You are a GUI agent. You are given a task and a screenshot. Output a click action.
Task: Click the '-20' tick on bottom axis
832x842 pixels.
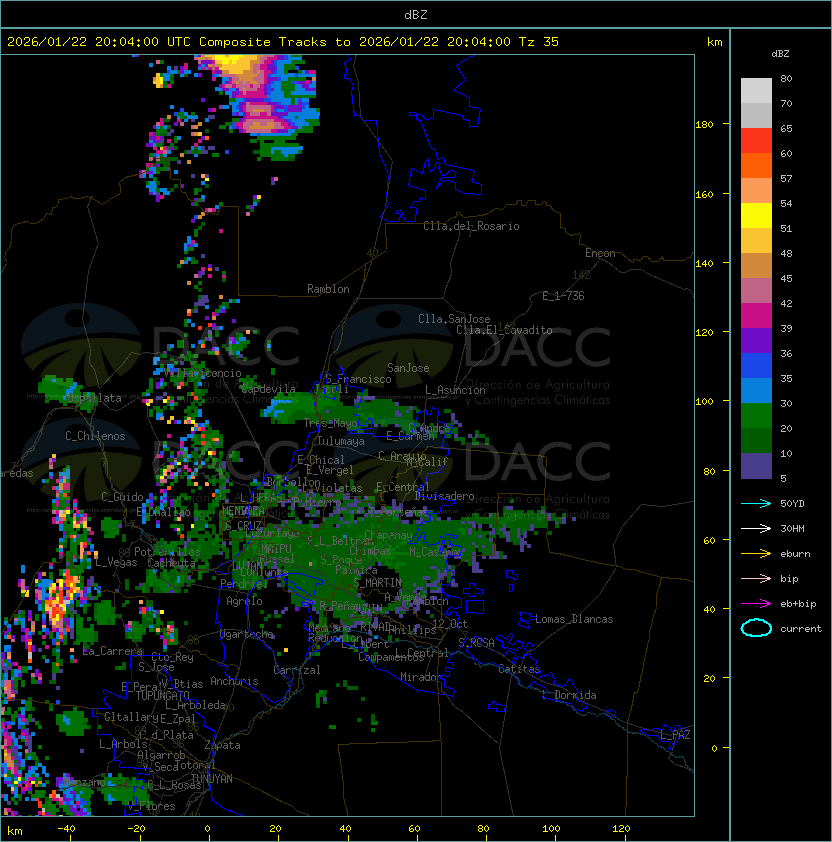[x=136, y=829]
